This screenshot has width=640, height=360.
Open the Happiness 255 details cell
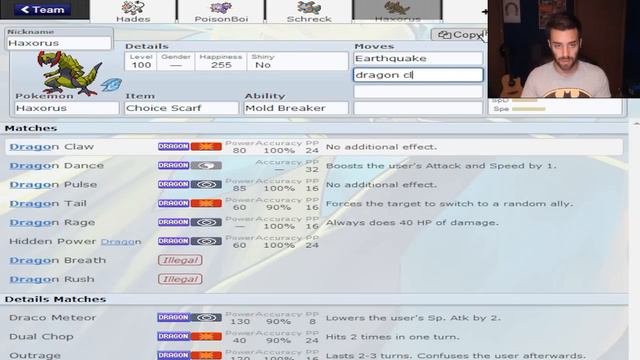click(x=221, y=61)
